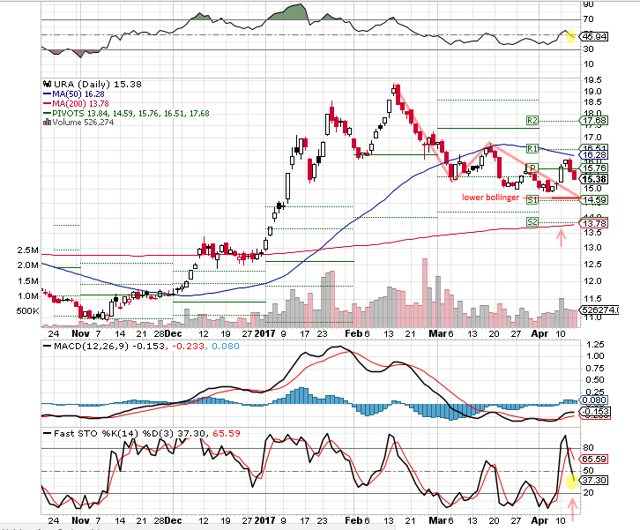The width and height of the screenshot is (640, 530).
Task: Click the 13.5 price axis label
Action: tap(592, 233)
